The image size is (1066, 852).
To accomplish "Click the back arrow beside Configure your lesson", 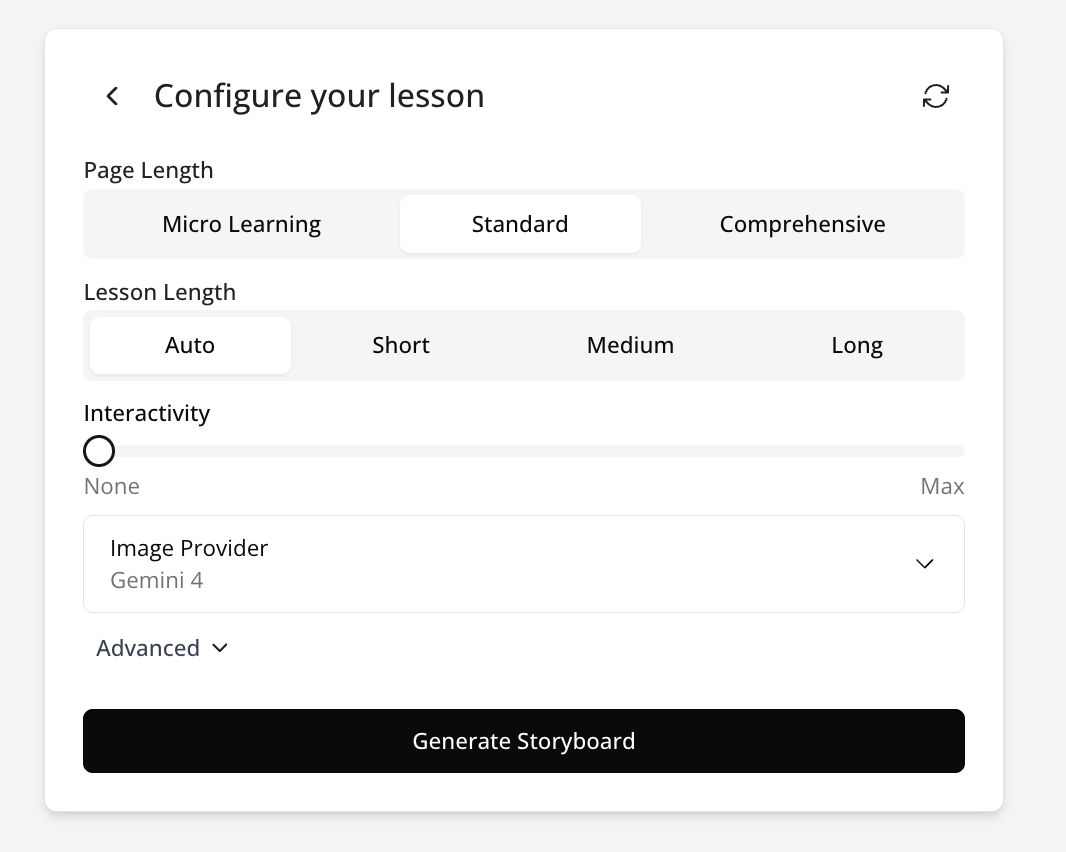I will [x=112, y=96].
